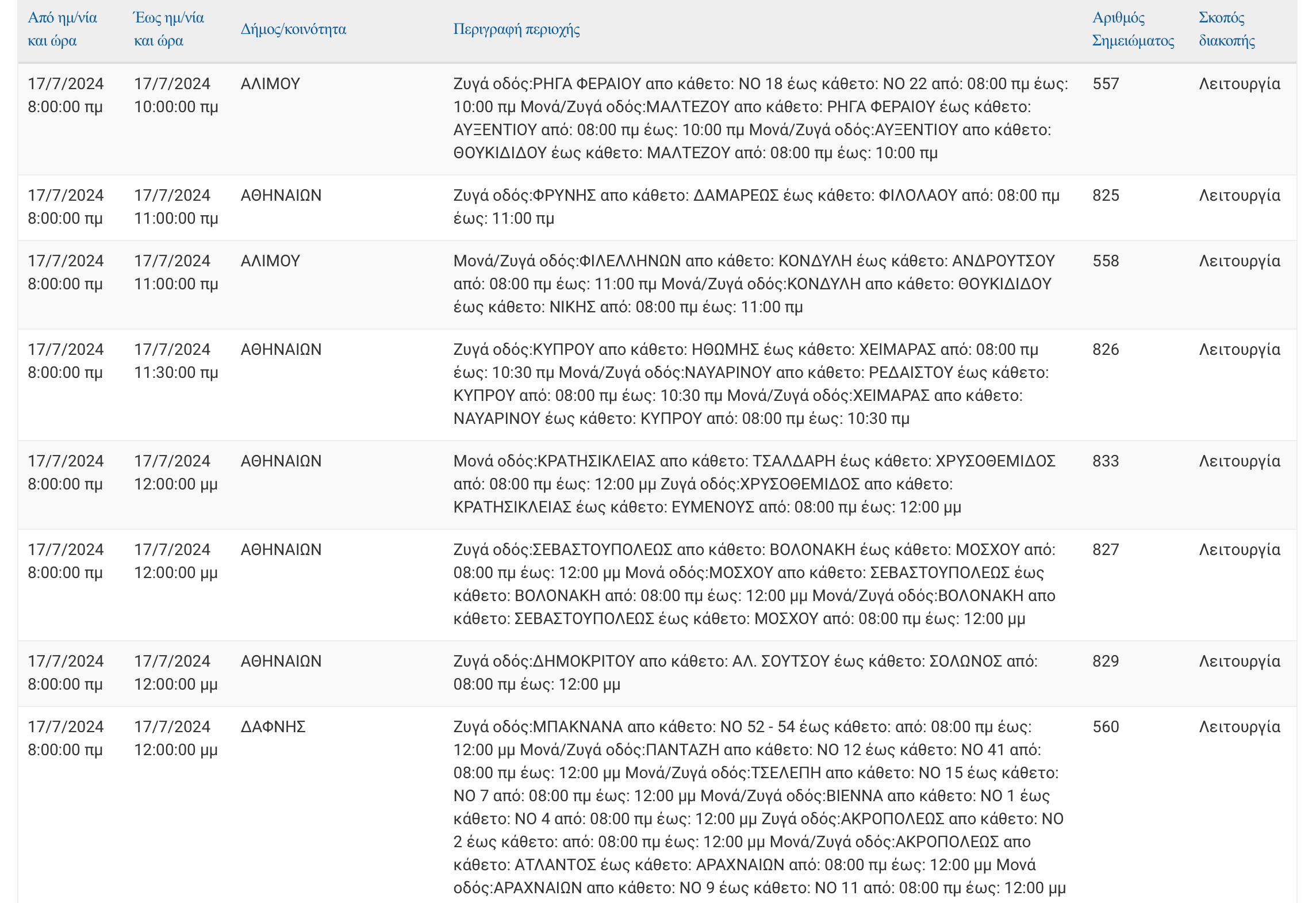Click ΑΘΗΝΑΙΩΝ municipality in row 829
Screen dimensions: 1316x903
tap(281, 661)
